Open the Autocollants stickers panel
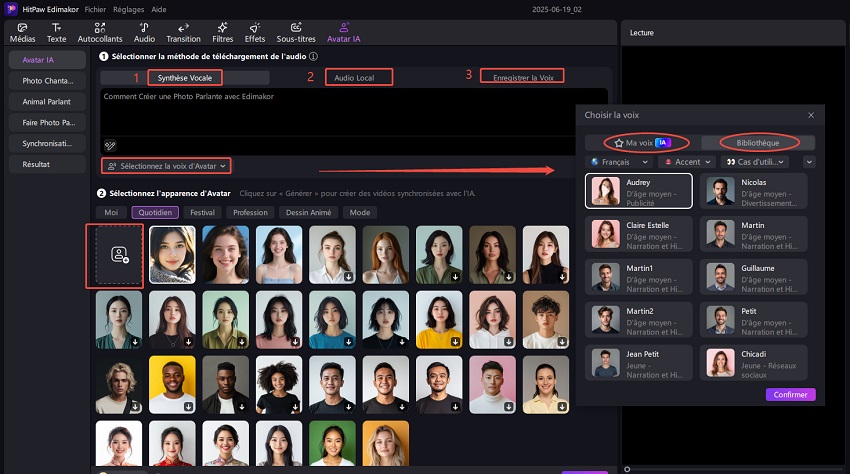 100,33
